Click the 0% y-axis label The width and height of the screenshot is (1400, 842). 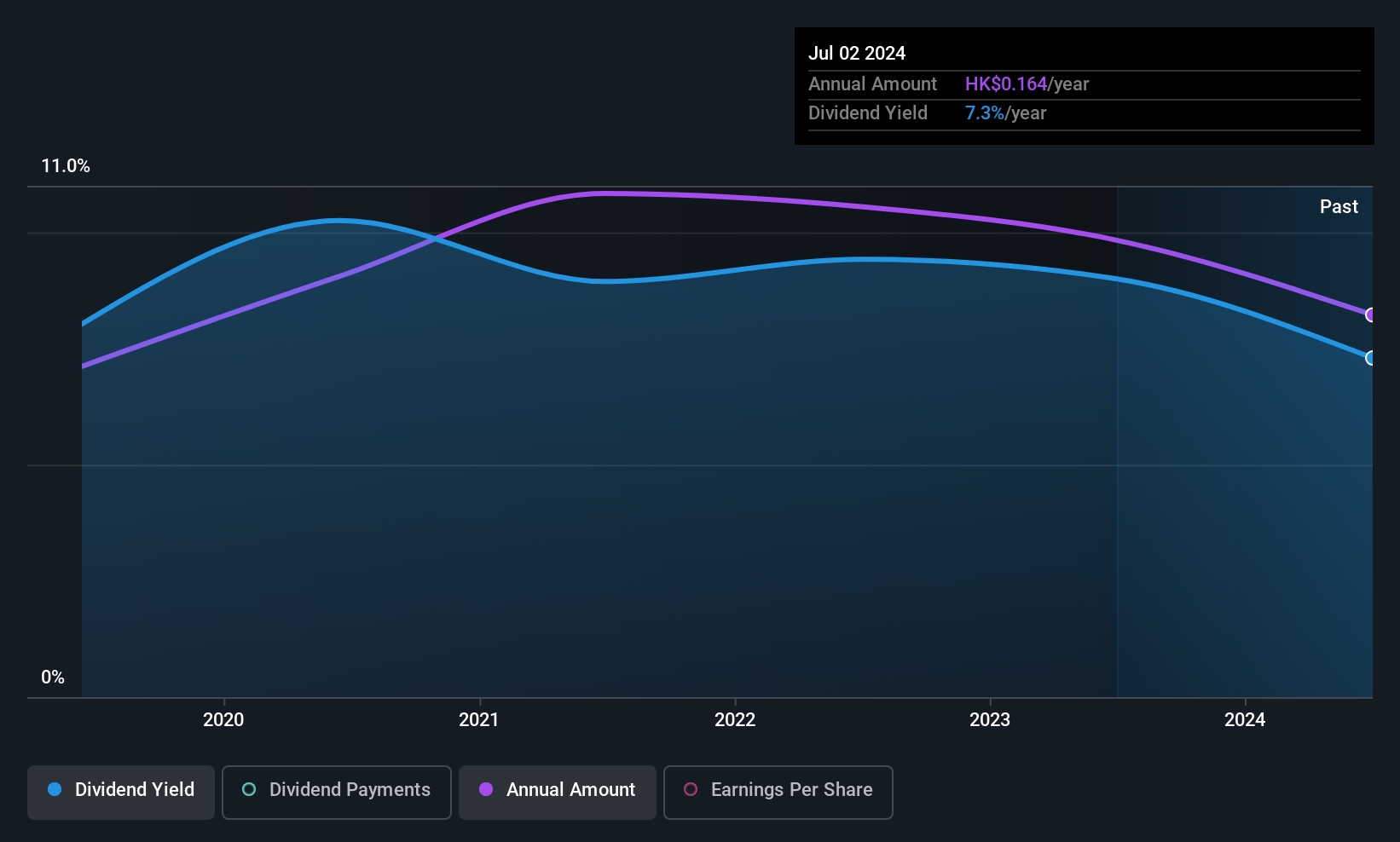click(x=53, y=678)
